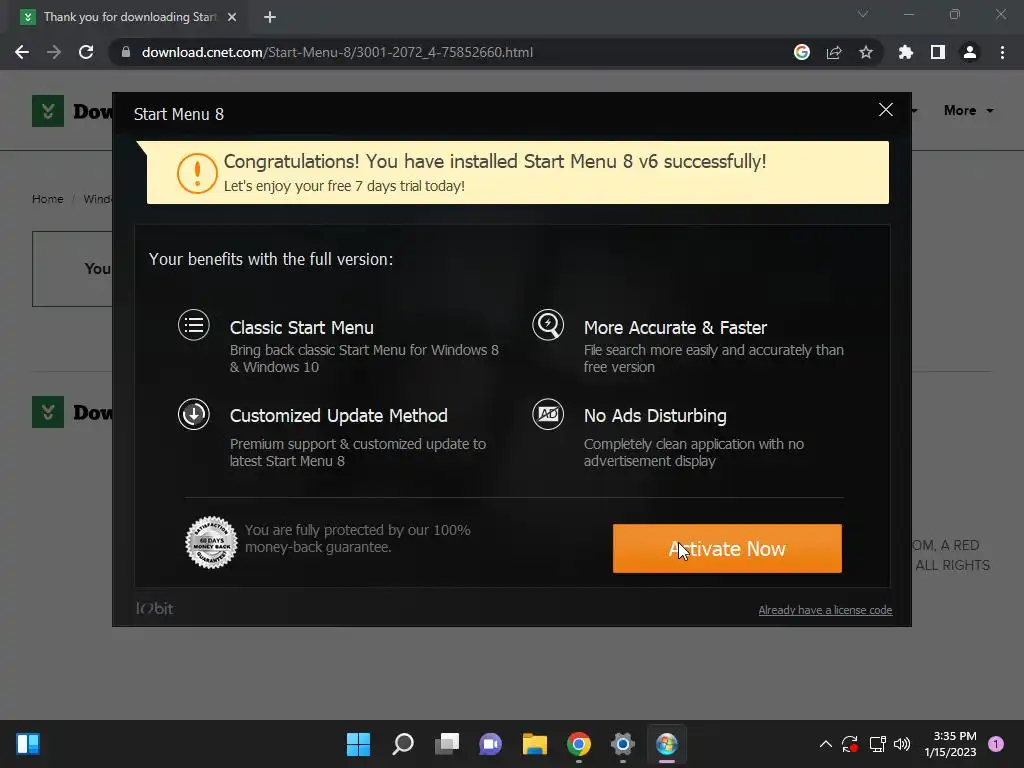Viewport: 1024px width, 768px height.
Task: Expand the More dropdown on CNET page
Action: pyautogui.click(x=968, y=110)
